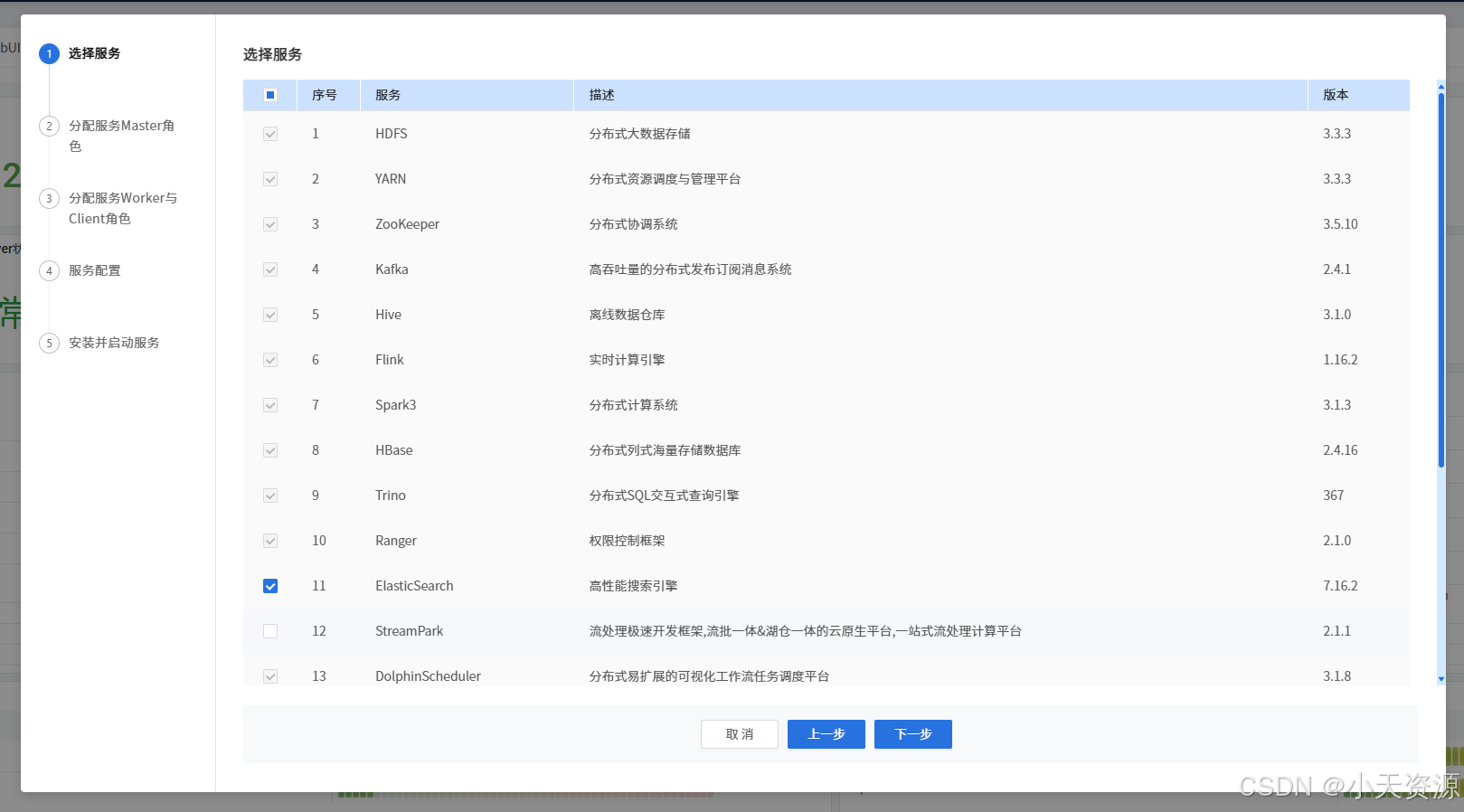Click the HDFS row checkbox
The height and width of the screenshot is (812, 1464).
coord(270,134)
